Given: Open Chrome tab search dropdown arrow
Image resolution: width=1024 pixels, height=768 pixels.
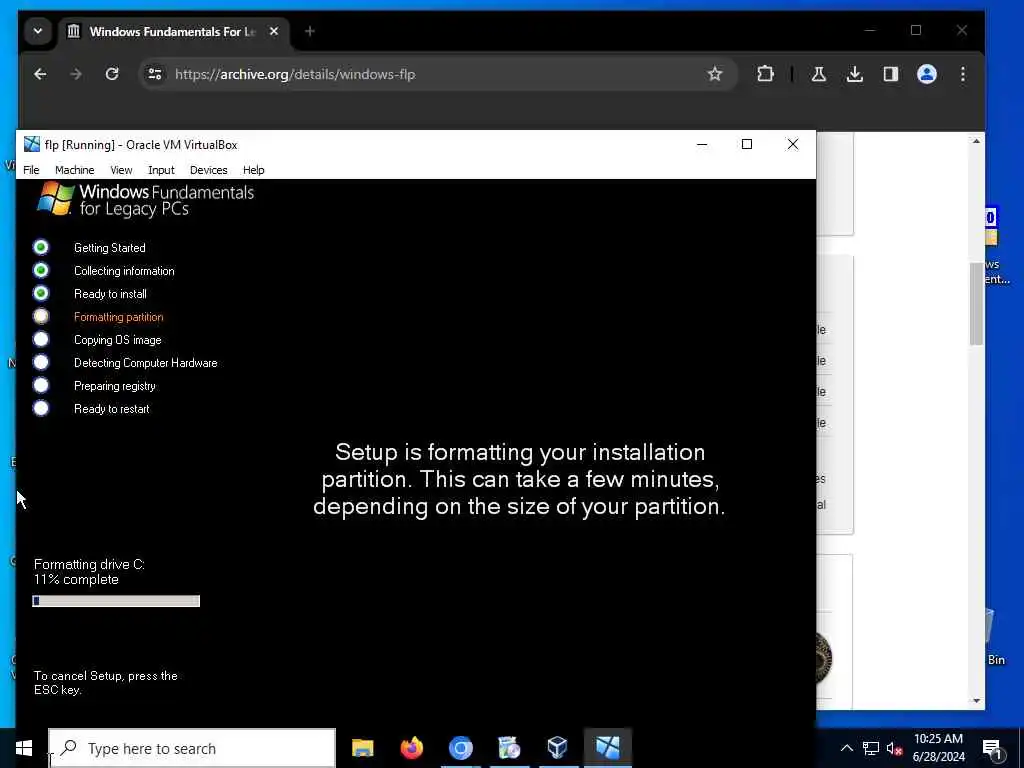Looking at the screenshot, I should (38, 31).
